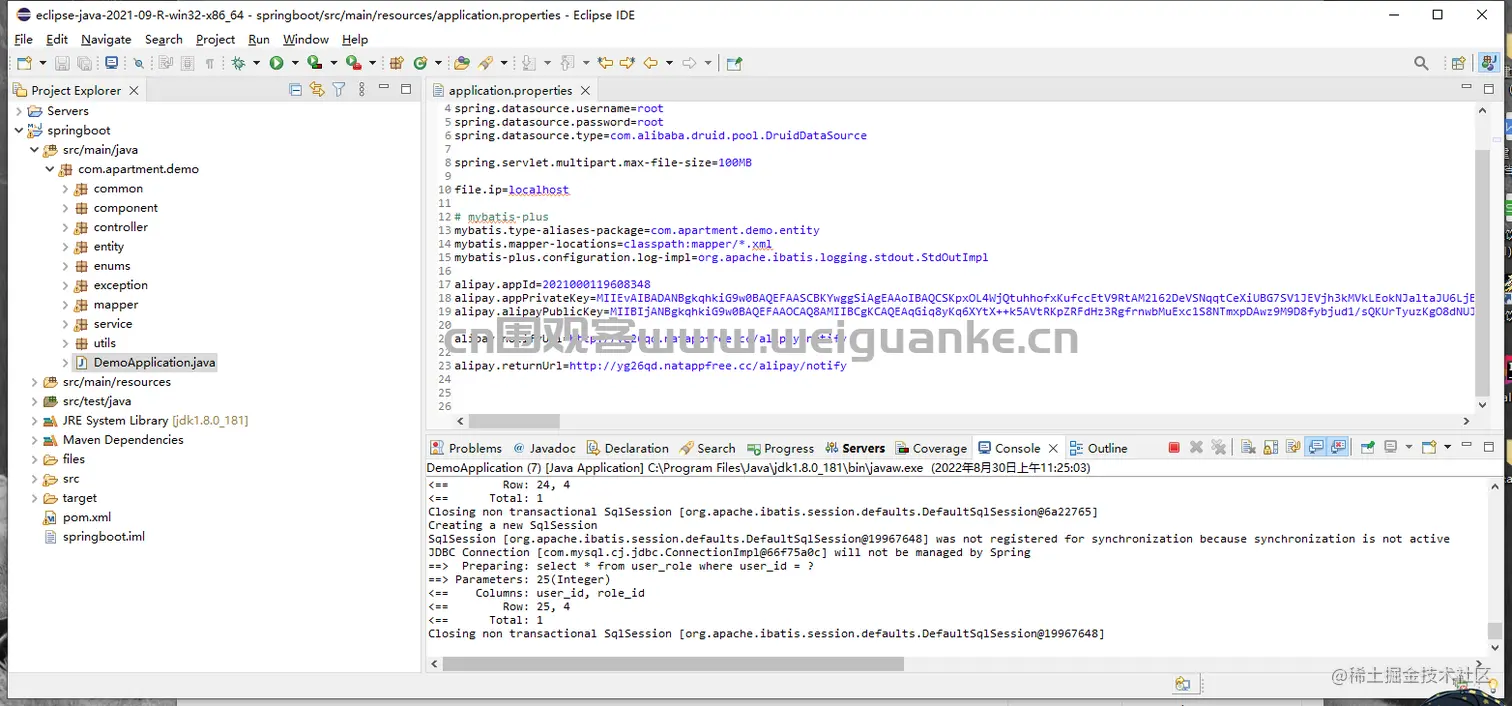The width and height of the screenshot is (1512, 706).
Task: Toggle console Word Wrap
Action: [x=1293, y=448]
